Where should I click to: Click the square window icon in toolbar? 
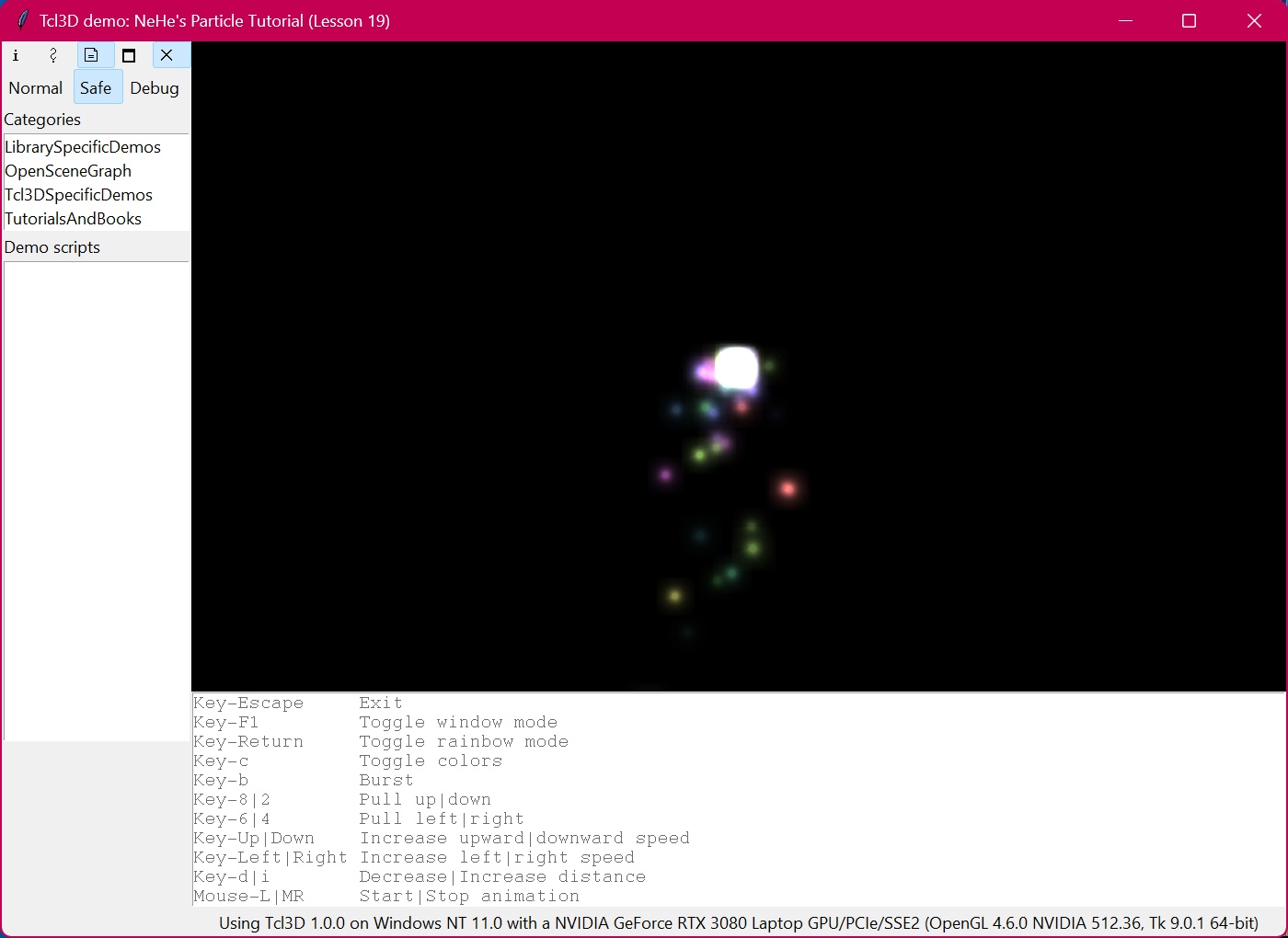coord(129,55)
